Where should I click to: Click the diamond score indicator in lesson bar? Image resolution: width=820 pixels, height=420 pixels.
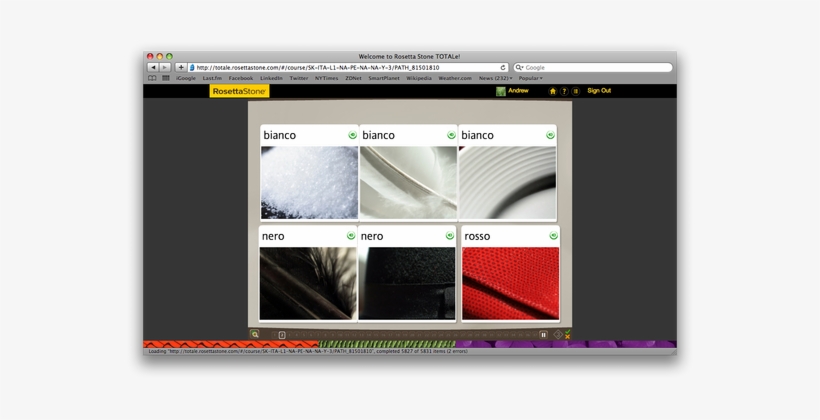pyautogui.click(x=557, y=335)
